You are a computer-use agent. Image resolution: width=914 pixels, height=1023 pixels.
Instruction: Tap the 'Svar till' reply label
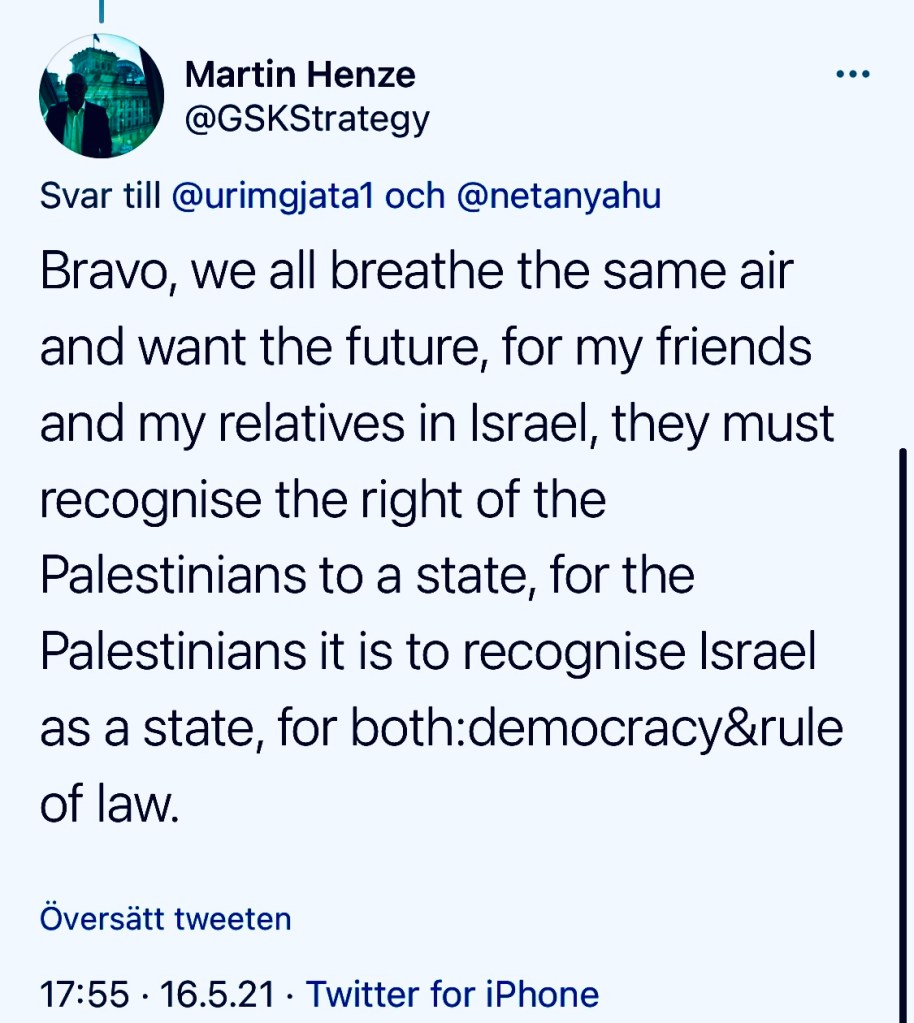[x=100, y=196]
